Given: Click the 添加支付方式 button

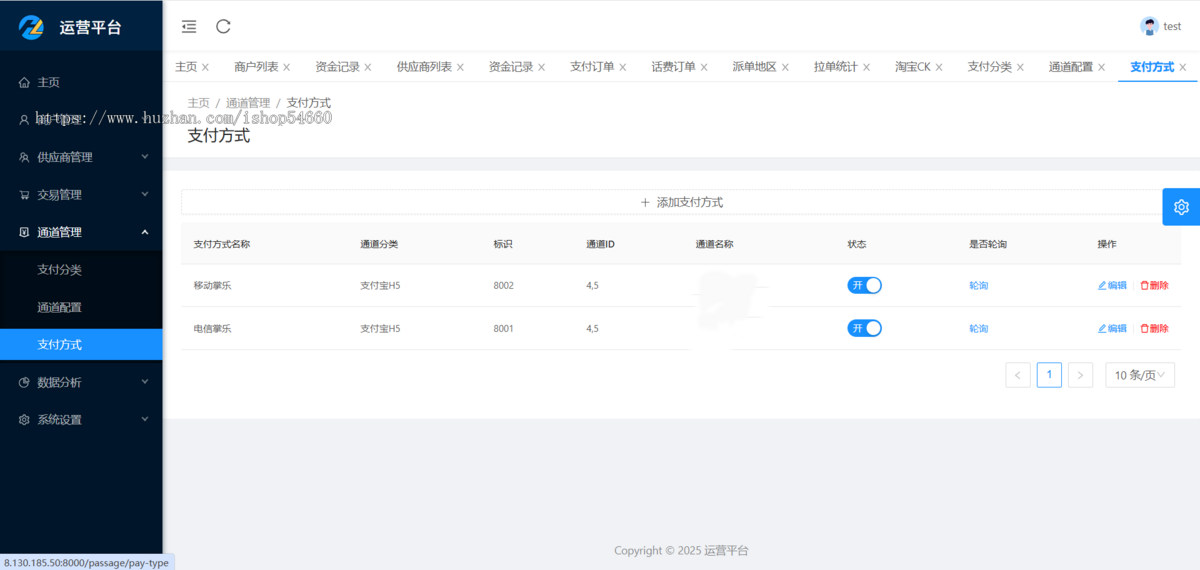Looking at the screenshot, I should pyautogui.click(x=681, y=202).
